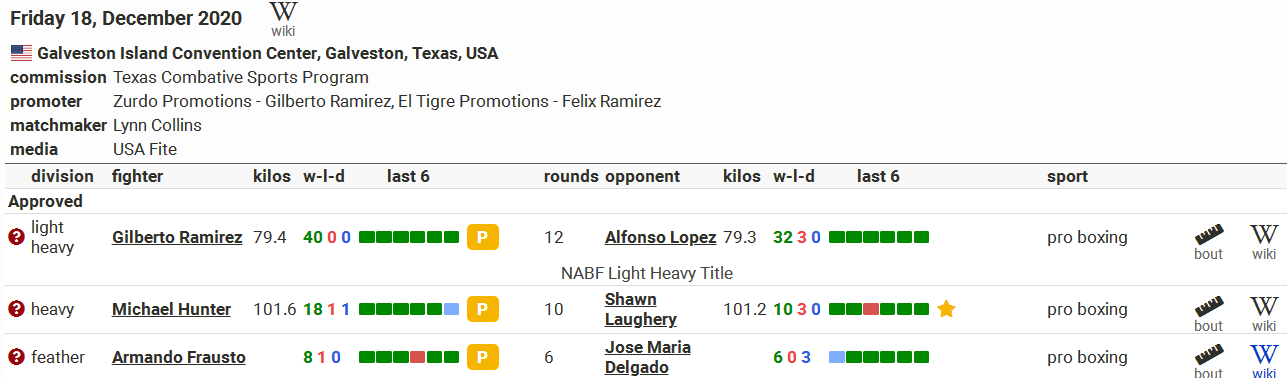Open wiki icon in Michael Hunter row
1287x378 pixels.
pyautogui.click(x=1264, y=314)
